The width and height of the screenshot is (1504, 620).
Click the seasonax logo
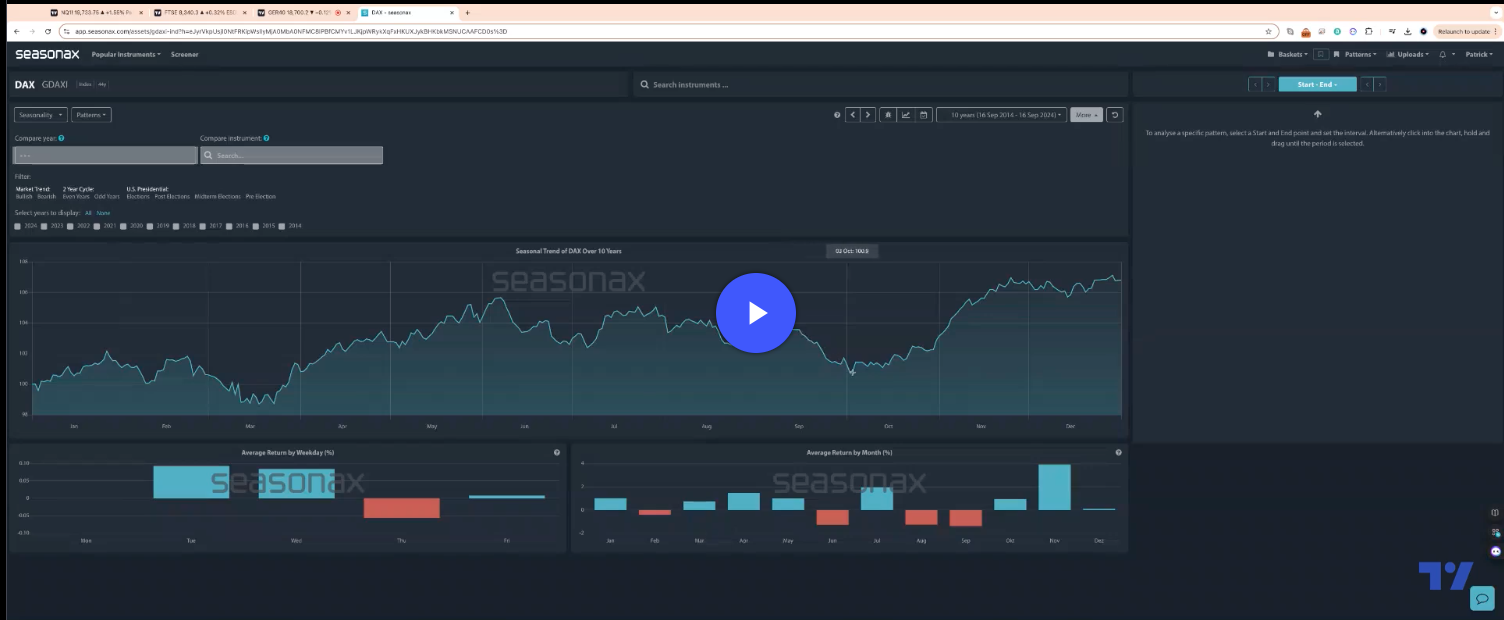[47, 54]
